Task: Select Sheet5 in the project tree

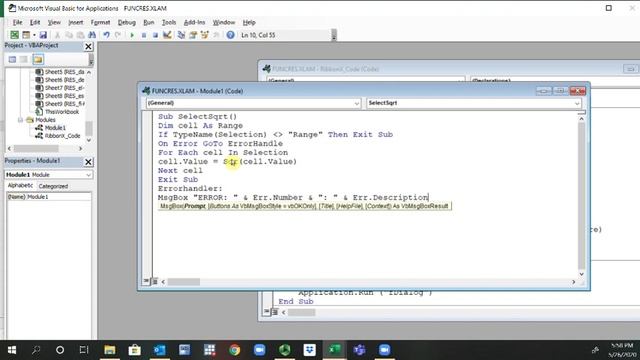Action: click(x=60, y=72)
